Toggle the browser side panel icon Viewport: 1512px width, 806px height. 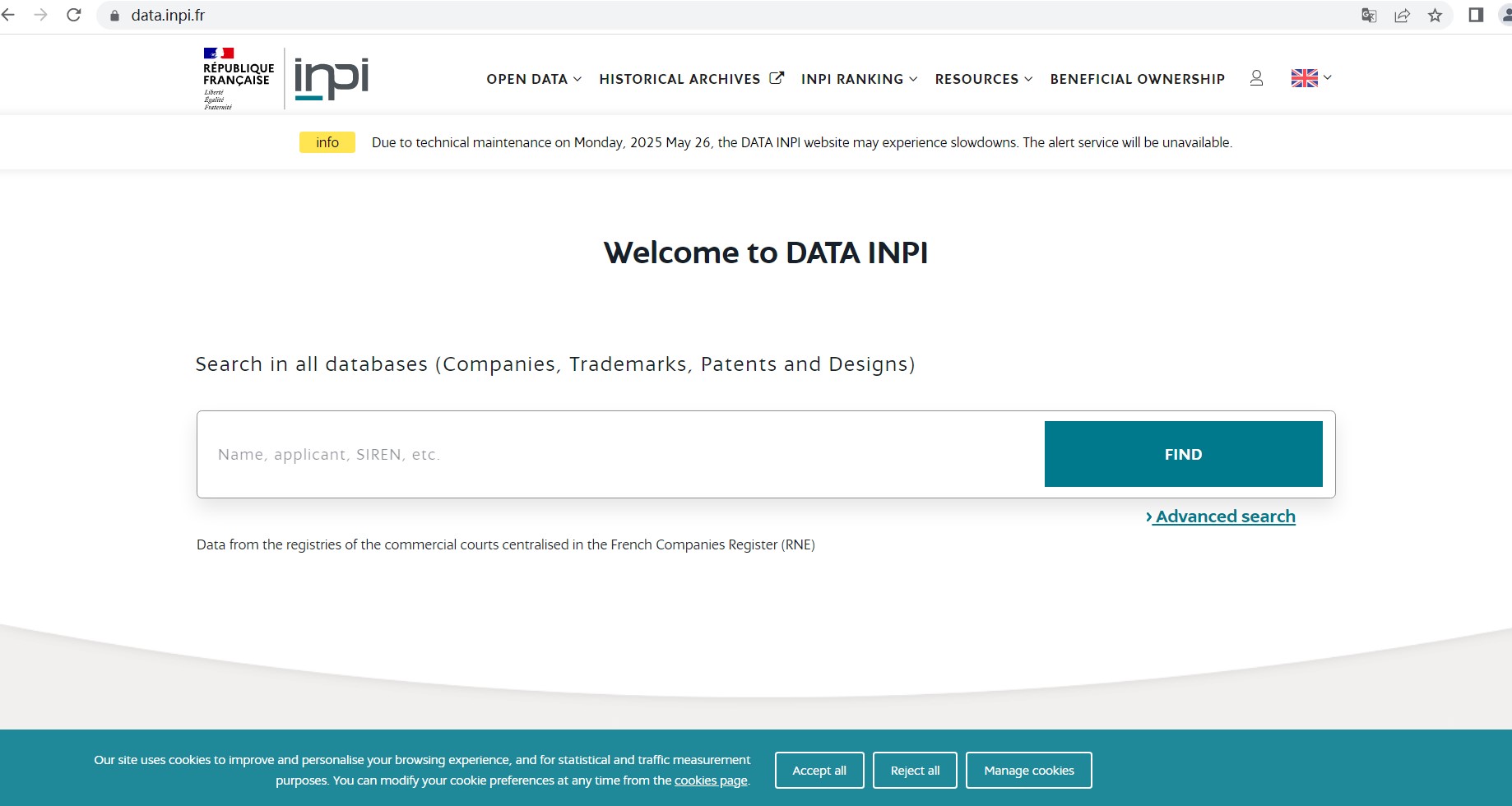click(1476, 15)
